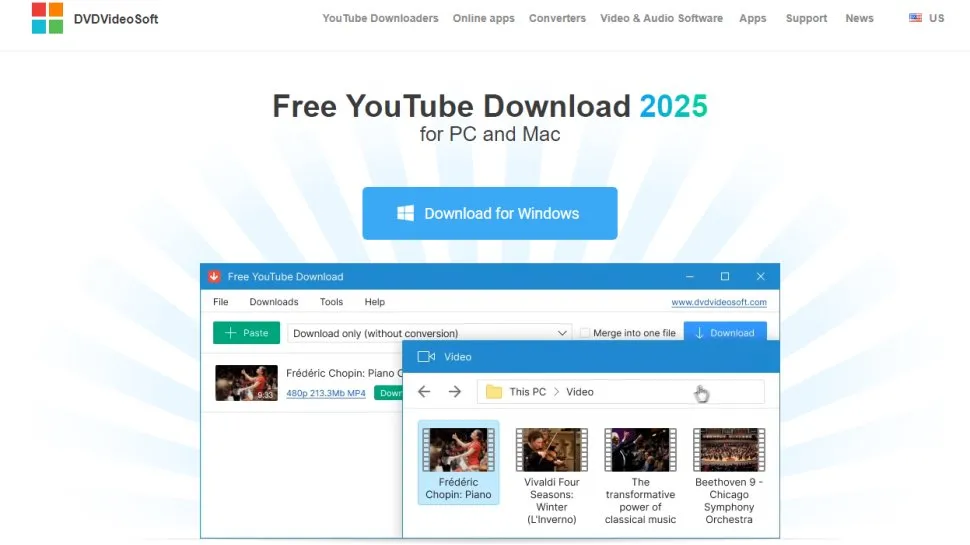Click the DVDVideoSoft colored squares logo

point(48,18)
